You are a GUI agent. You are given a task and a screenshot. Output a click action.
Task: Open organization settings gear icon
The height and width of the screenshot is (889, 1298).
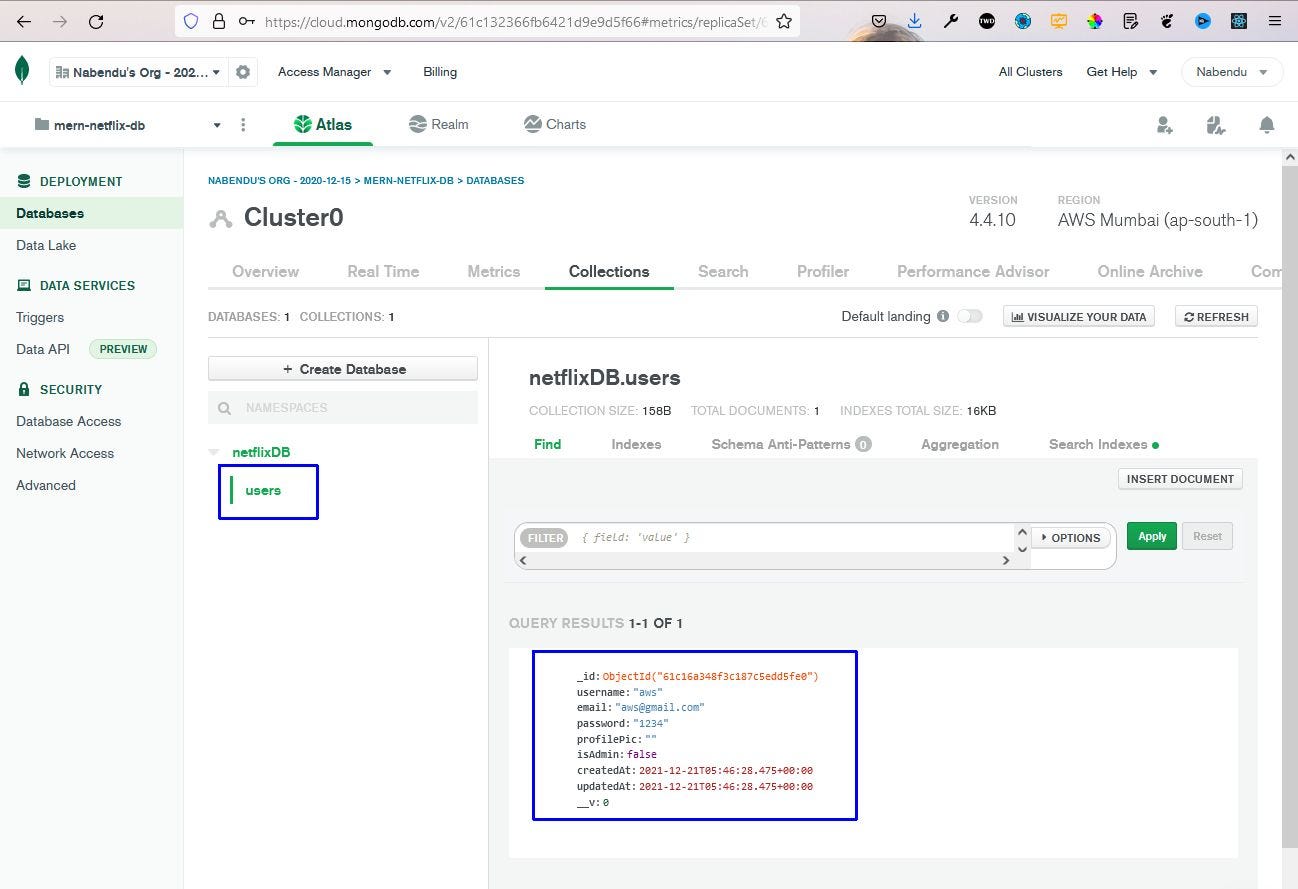243,72
